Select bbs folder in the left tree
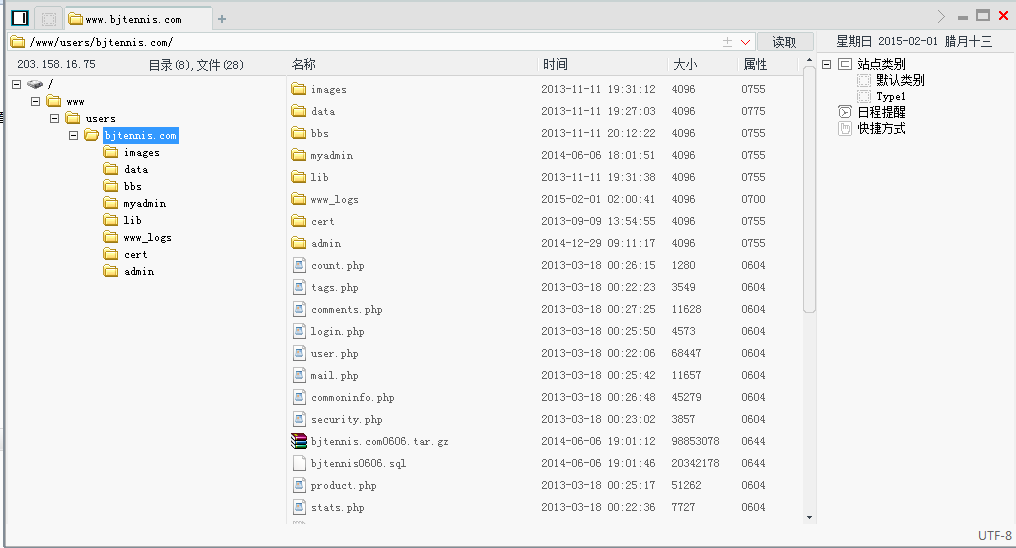 [133, 187]
